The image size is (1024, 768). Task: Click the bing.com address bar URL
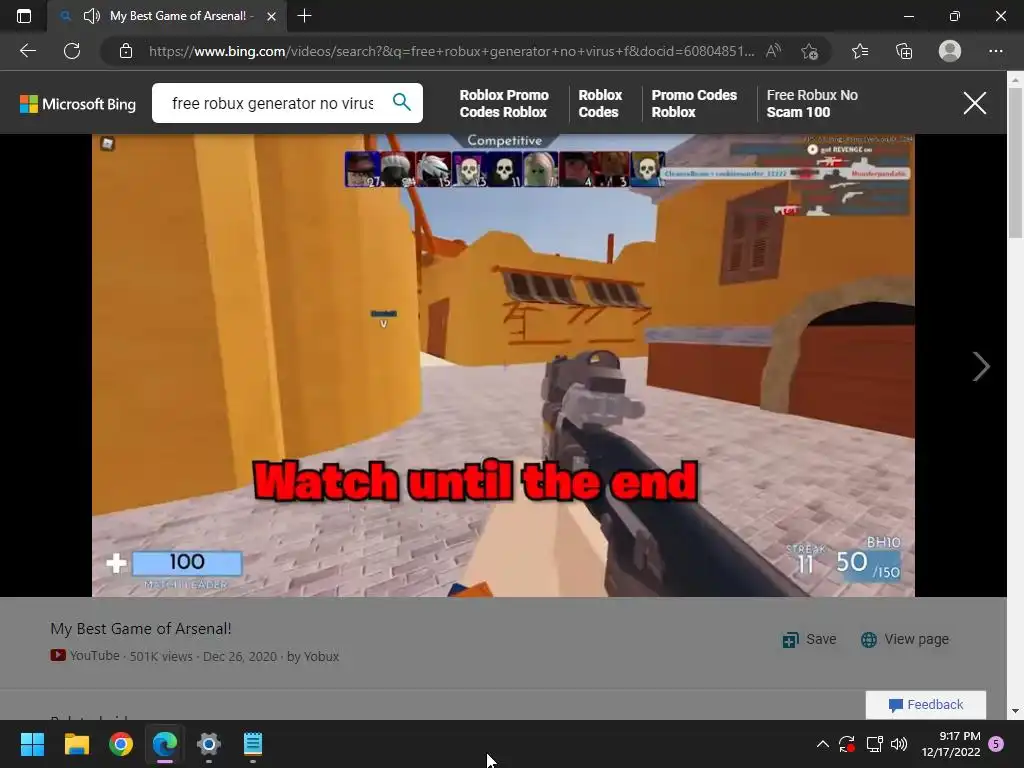click(451, 51)
